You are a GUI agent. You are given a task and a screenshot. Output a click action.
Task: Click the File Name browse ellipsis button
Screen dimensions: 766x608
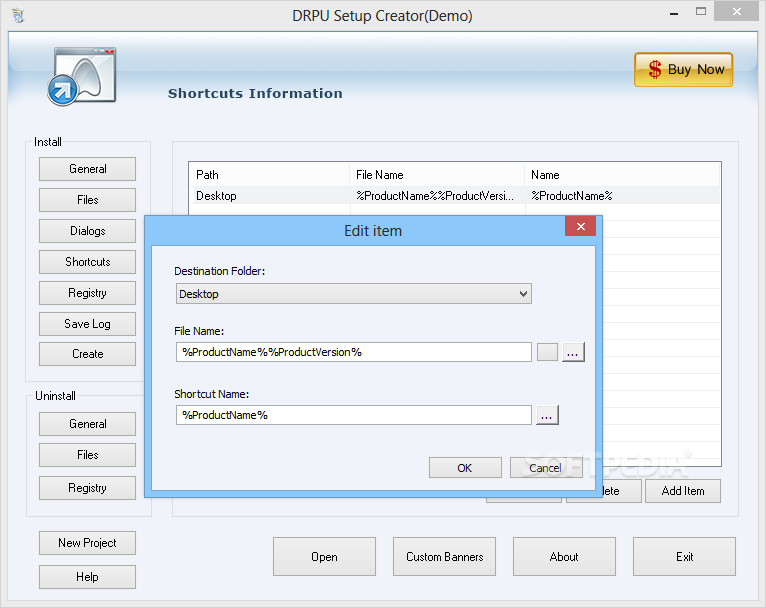pyautogui.click(x=573, y=352)
